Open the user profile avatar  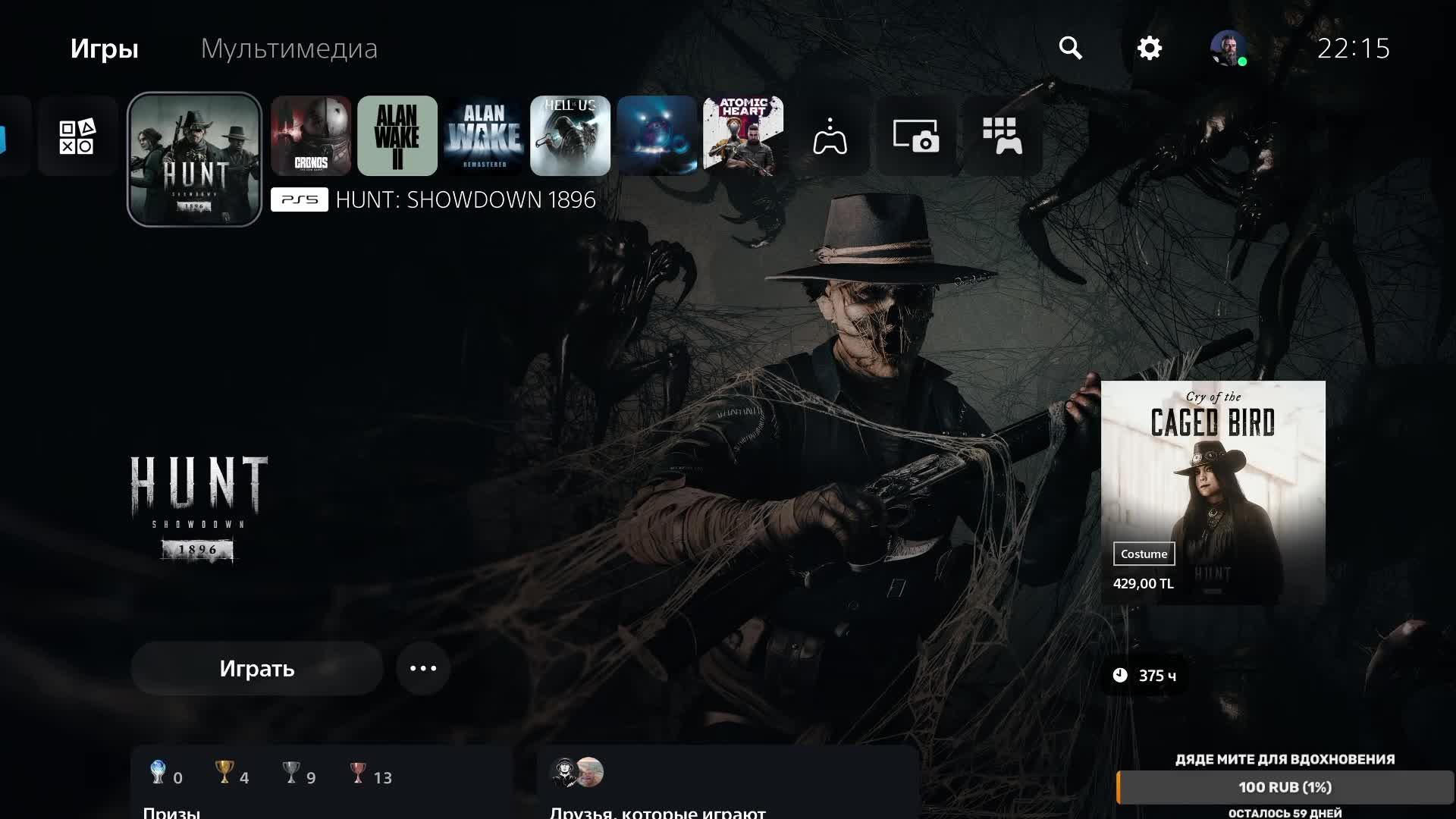[1228, 48]
